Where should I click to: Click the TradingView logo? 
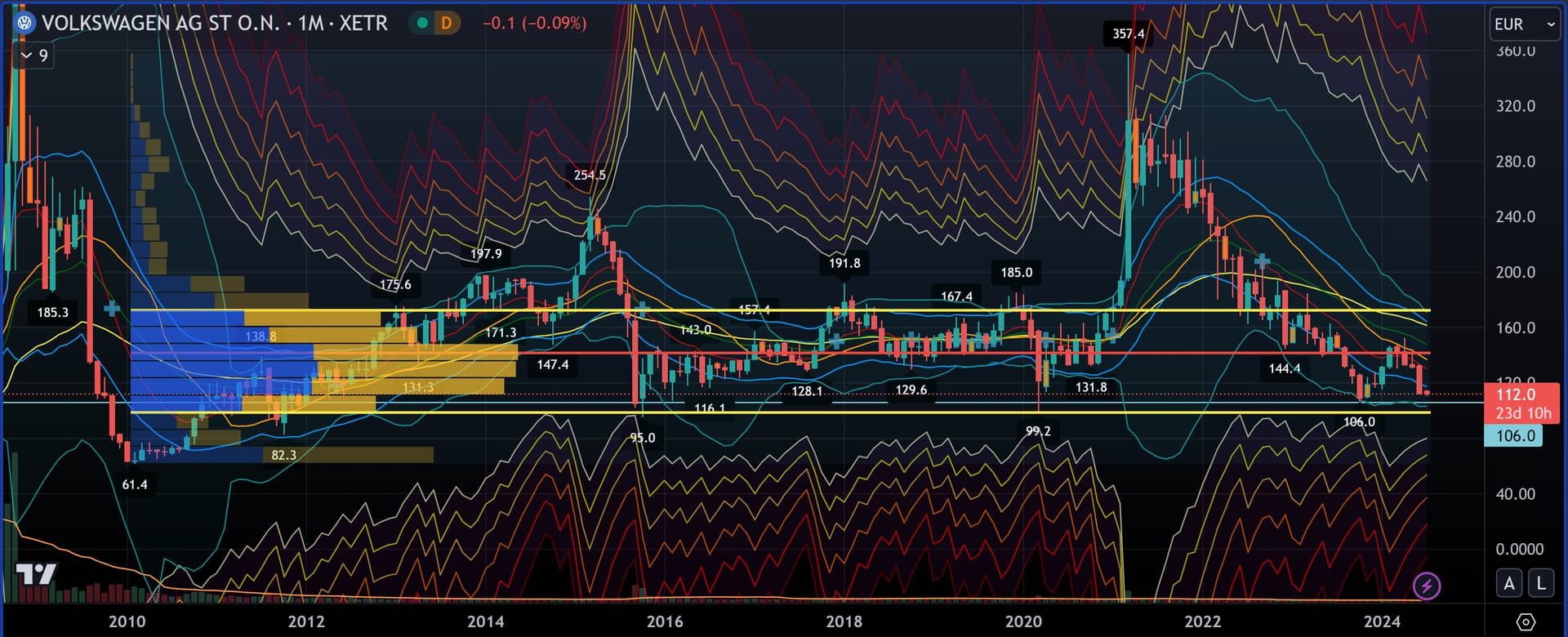tap(37, 574)
